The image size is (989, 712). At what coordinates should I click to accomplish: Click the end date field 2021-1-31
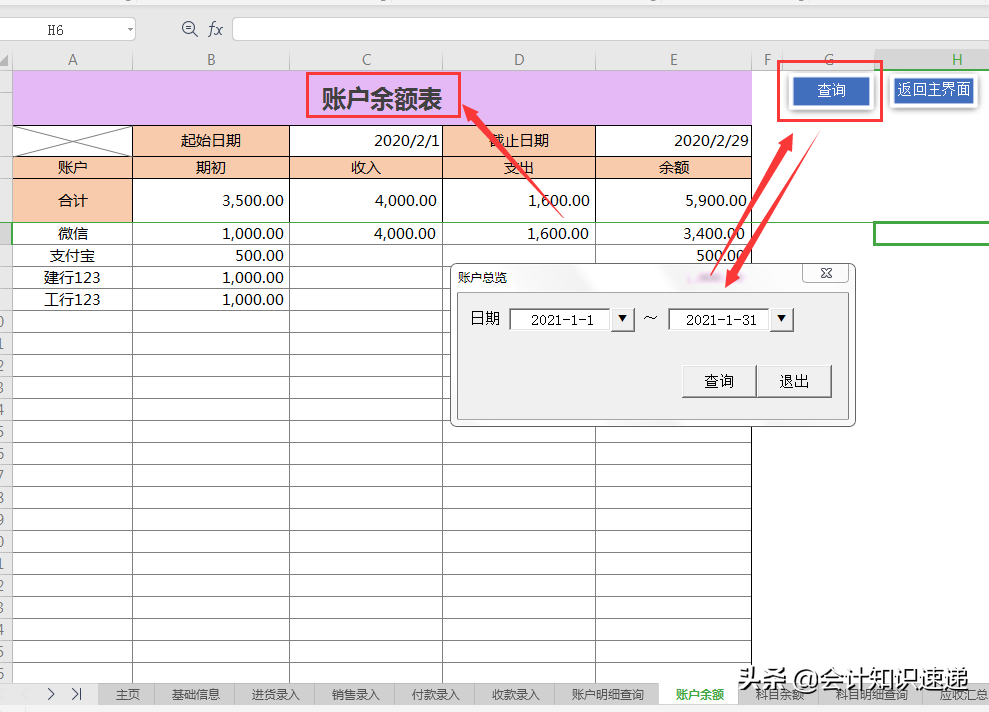[720, 320]
